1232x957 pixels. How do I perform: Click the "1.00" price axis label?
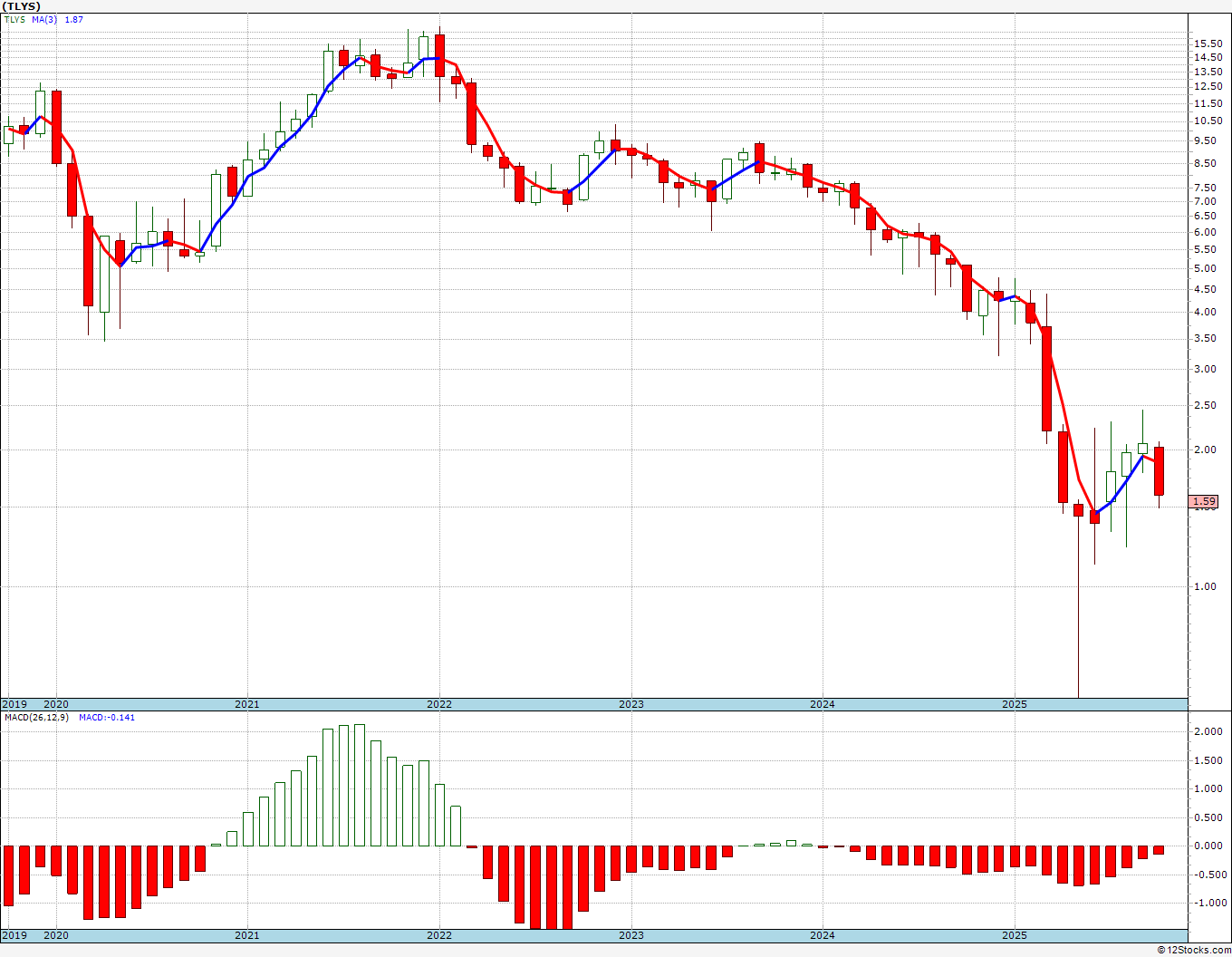(x=1204, y=587)
